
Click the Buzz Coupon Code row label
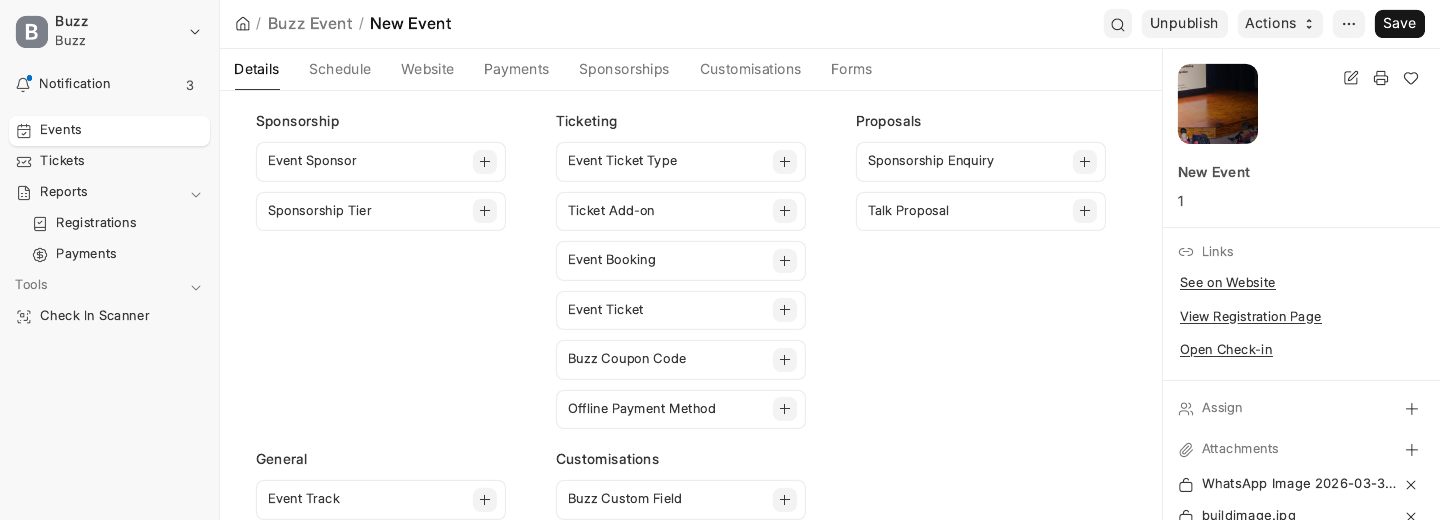coord(627,359)
